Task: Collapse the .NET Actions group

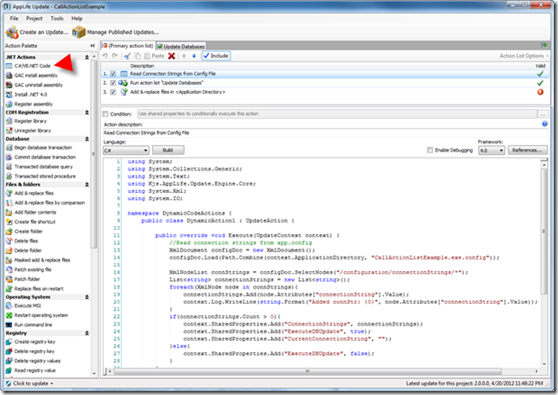Action: pos(86,57)
